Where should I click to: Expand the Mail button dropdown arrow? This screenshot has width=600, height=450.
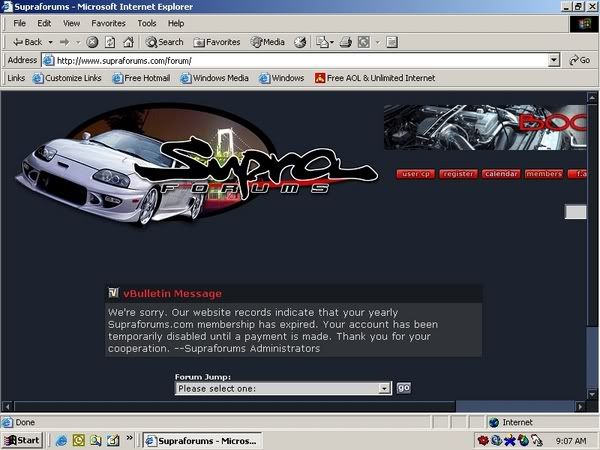pos(332,42)
